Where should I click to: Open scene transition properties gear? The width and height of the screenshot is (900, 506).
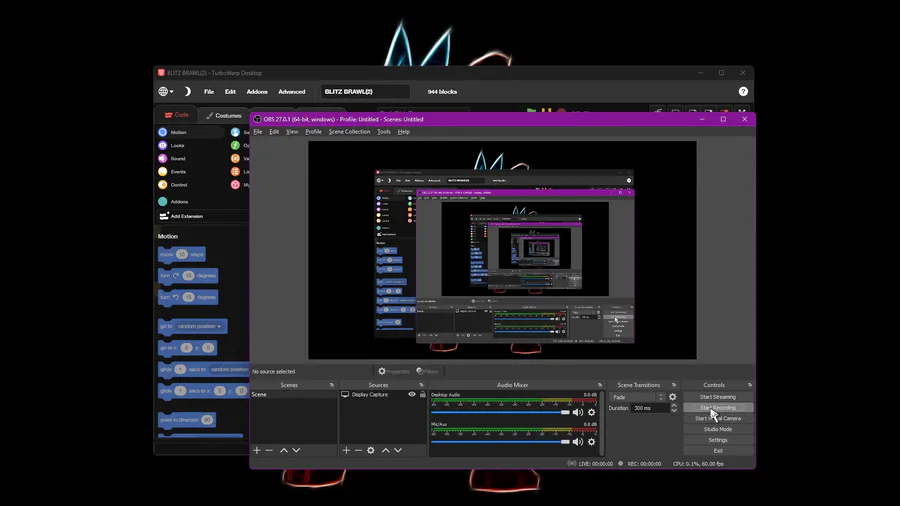[673, 397]
